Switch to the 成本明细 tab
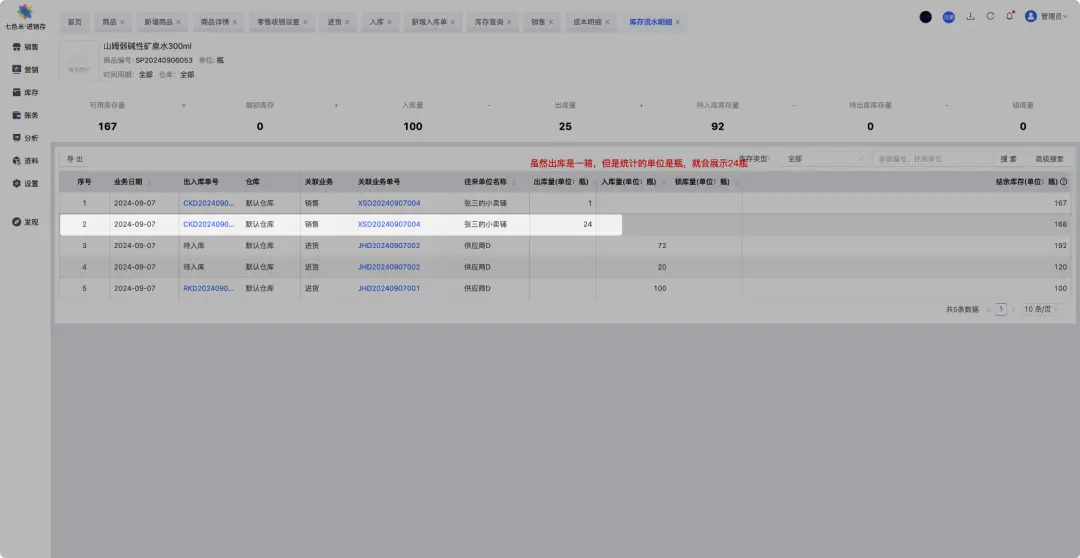1080x558 pixels. [587, 21]
